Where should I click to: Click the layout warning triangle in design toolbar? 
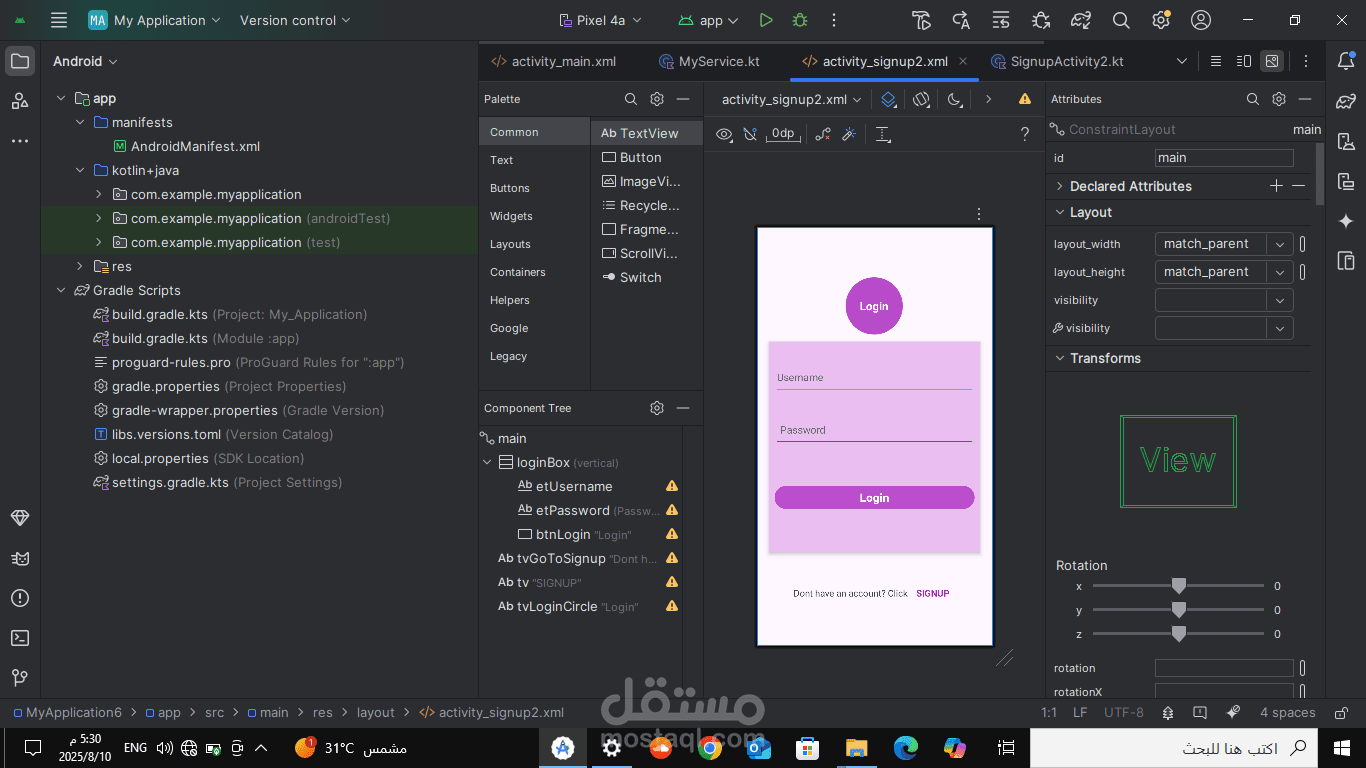point(1025,99)
